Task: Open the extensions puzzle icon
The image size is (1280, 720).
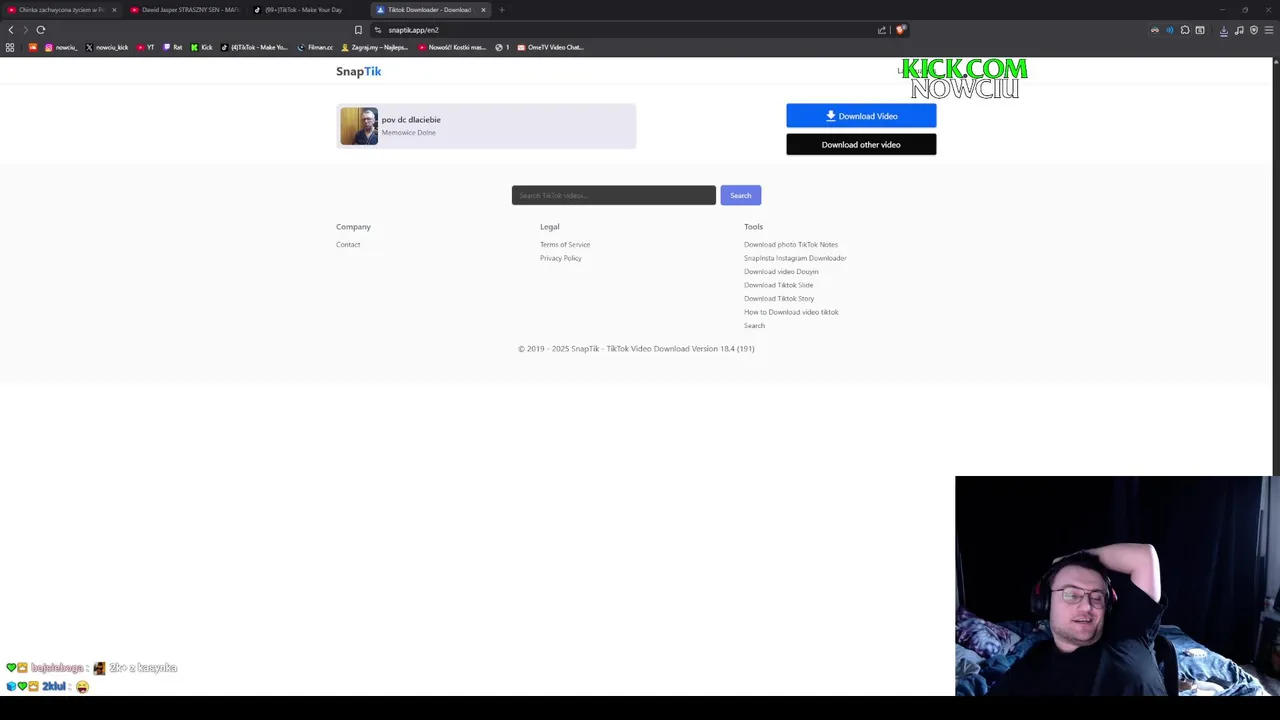Action: 1185,30
